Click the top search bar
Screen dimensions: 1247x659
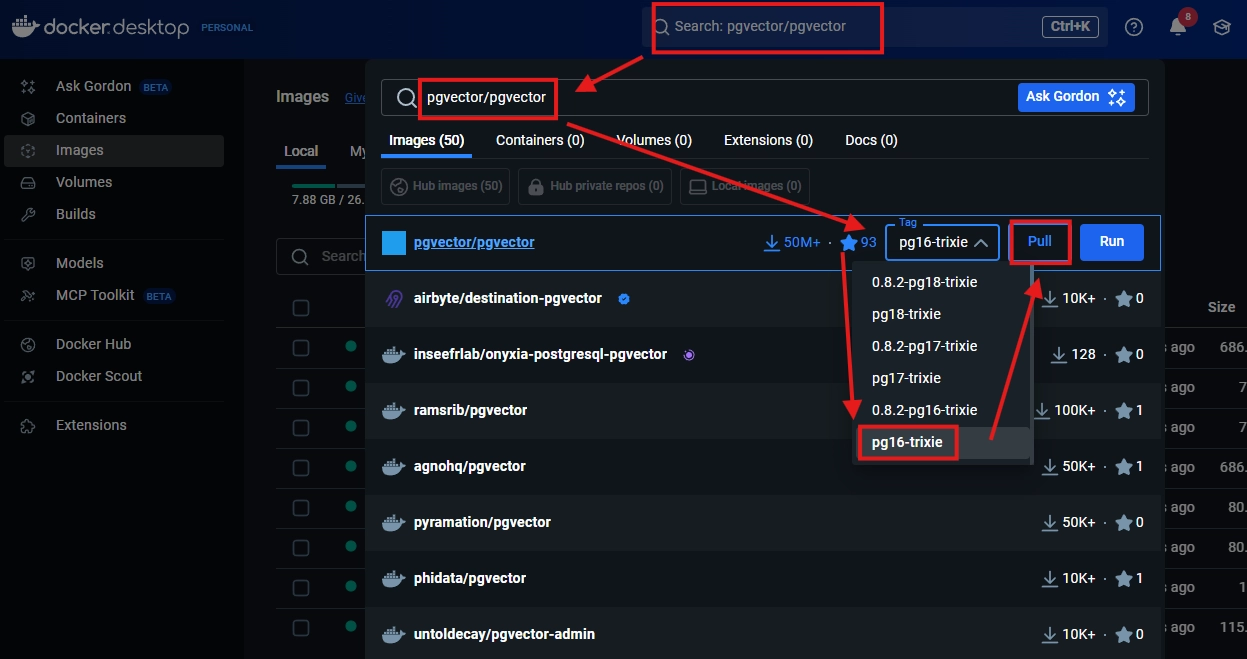[875, 27]
